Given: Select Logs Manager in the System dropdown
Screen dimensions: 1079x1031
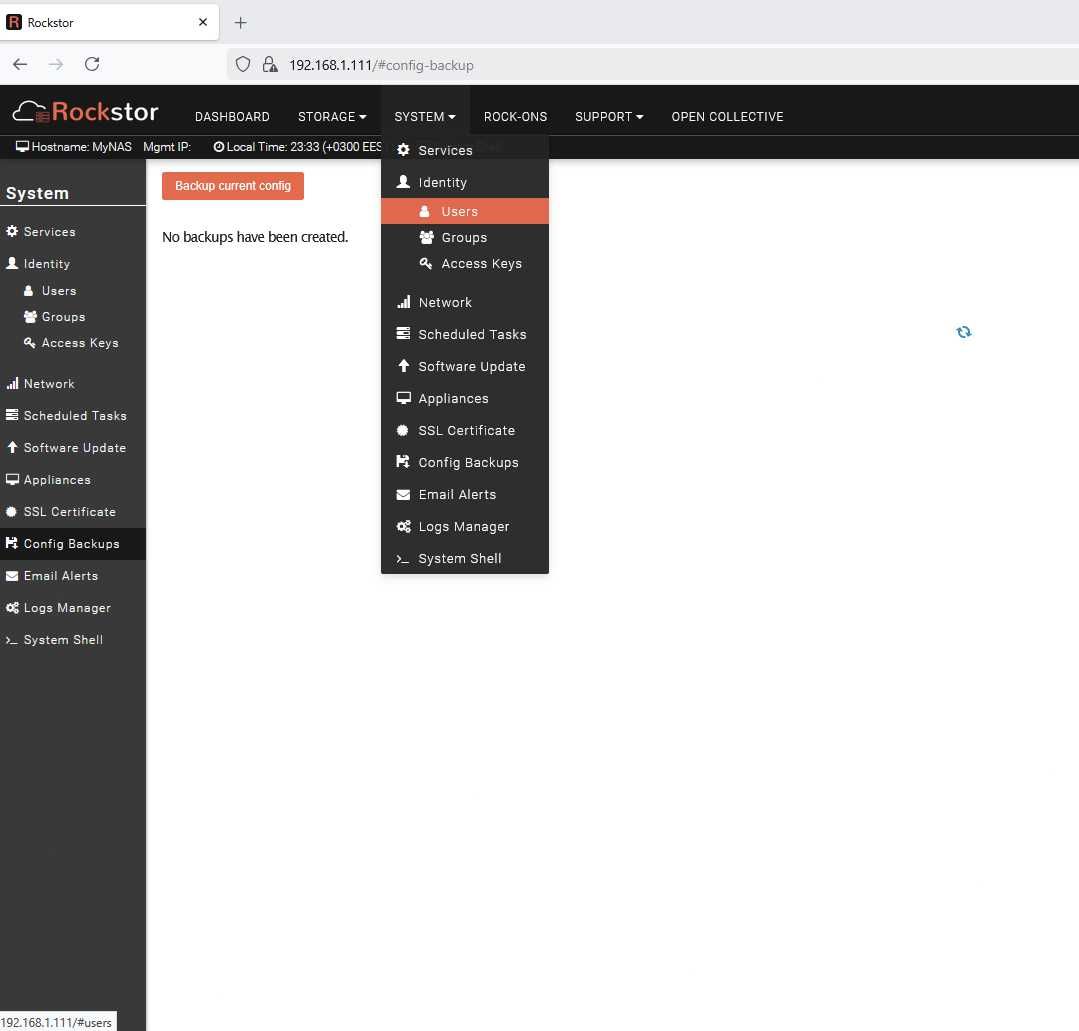Looking at the screenshot, I should pyautogui.click(x=464, y=527).
